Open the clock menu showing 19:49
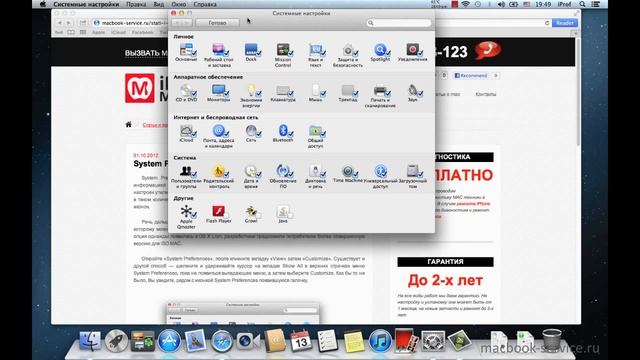The height and width of the screenshot is (360, 640). pyautogui.click(x=543, y=4)
